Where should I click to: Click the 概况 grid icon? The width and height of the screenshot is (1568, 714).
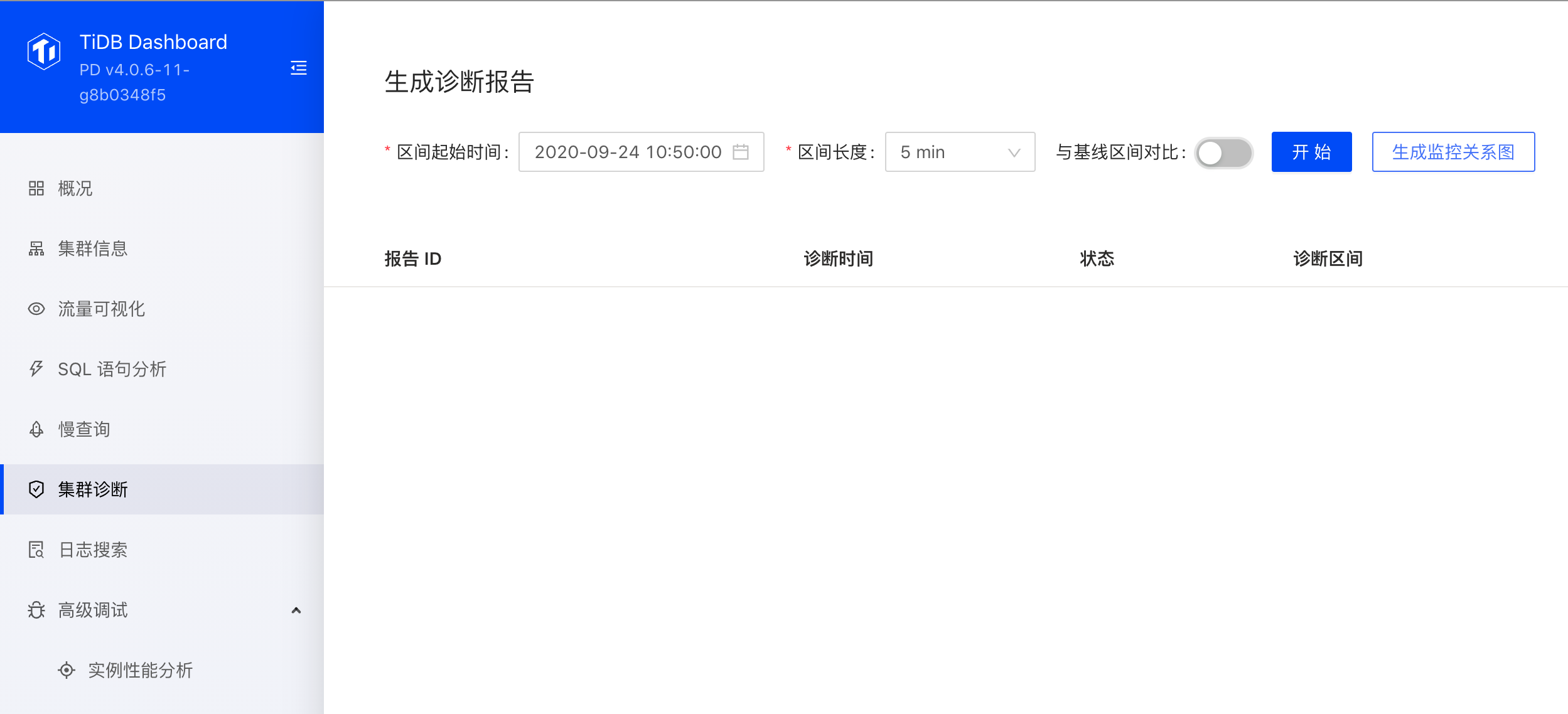point(36,188)
